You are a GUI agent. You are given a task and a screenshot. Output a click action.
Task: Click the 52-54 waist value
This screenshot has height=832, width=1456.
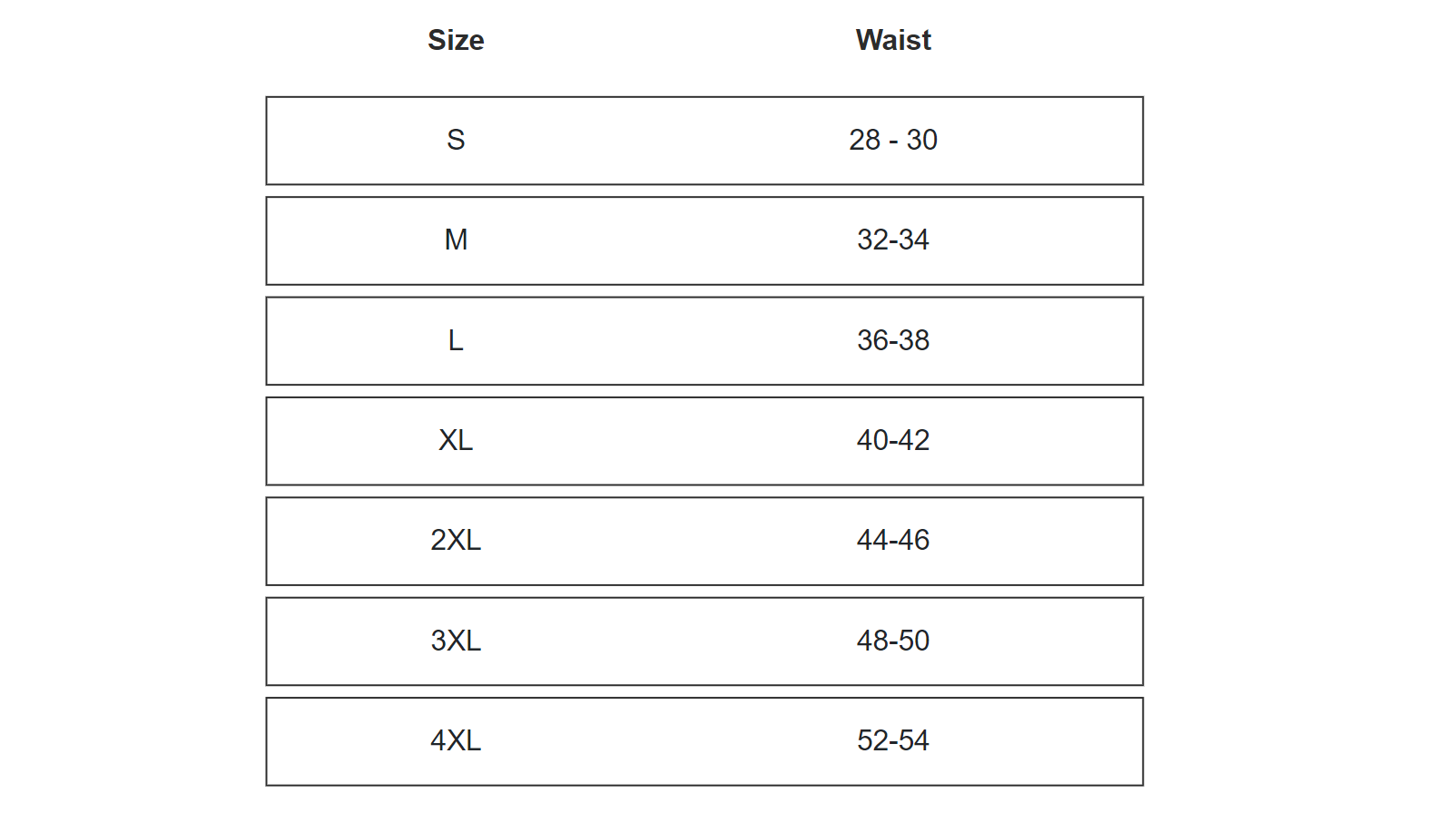893,740
